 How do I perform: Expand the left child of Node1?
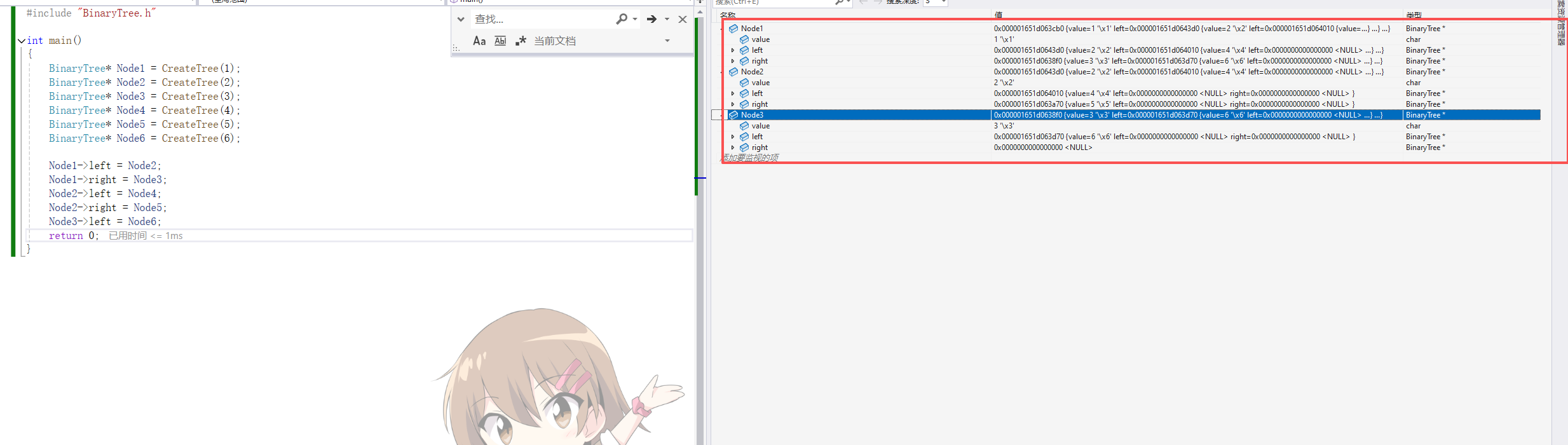pyautogui.click(x=733, y=50)
